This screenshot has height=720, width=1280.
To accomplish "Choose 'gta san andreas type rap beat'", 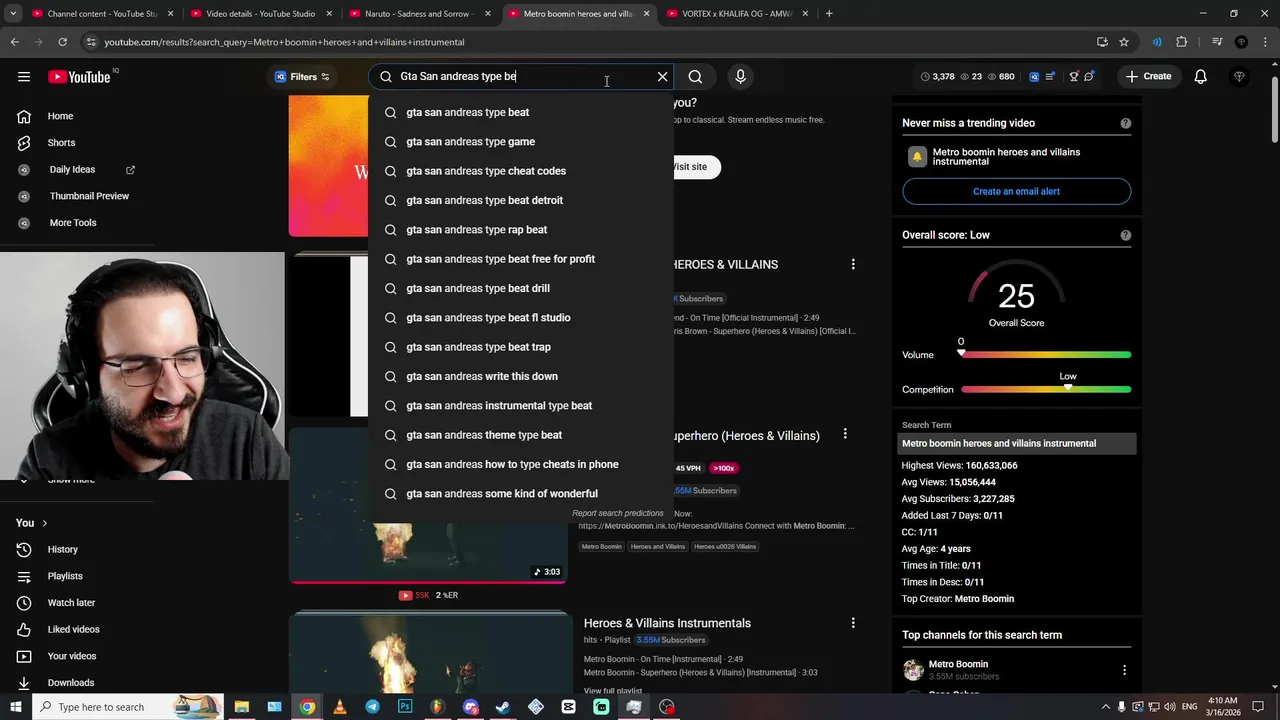I will 521,230.
